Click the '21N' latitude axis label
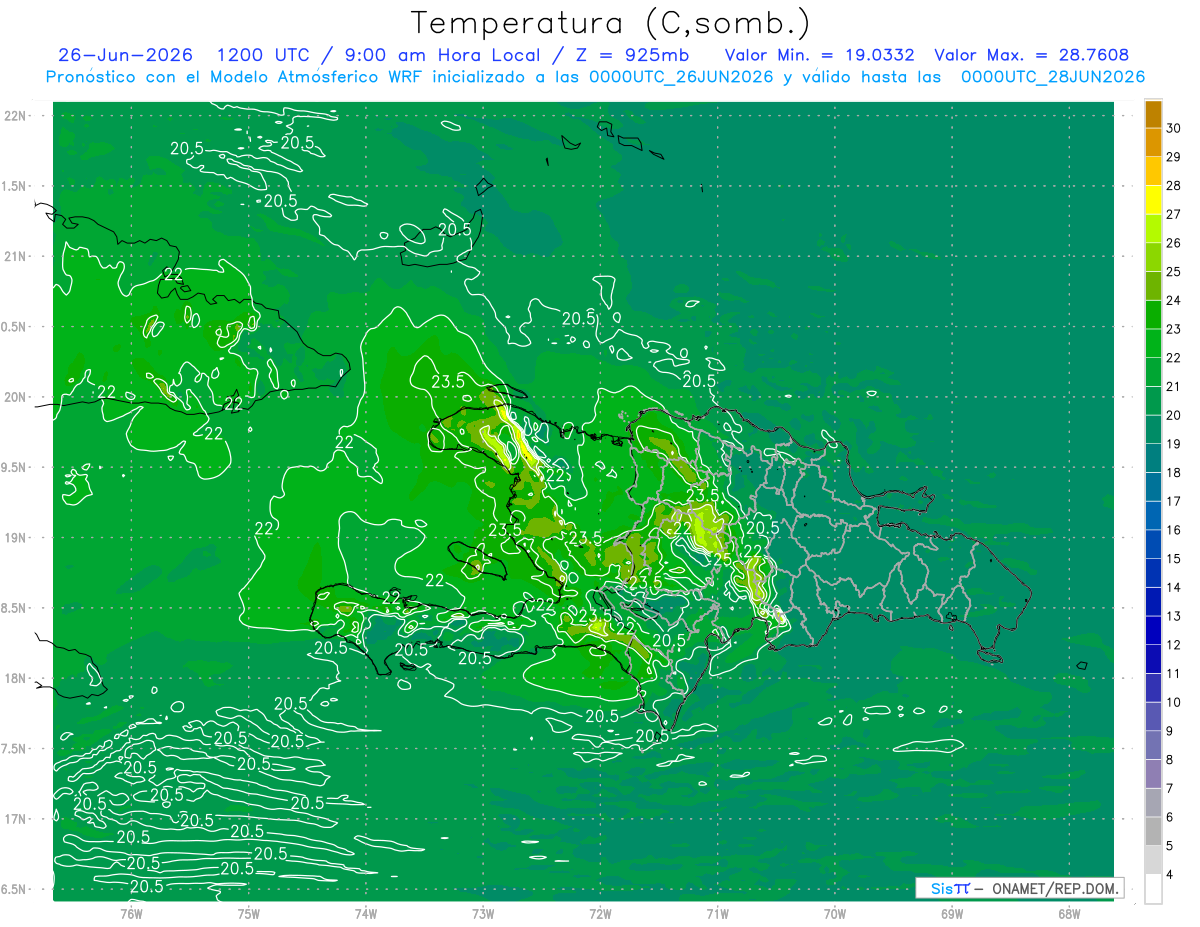Screen dimensions: 1200x927 click(15, 256)
